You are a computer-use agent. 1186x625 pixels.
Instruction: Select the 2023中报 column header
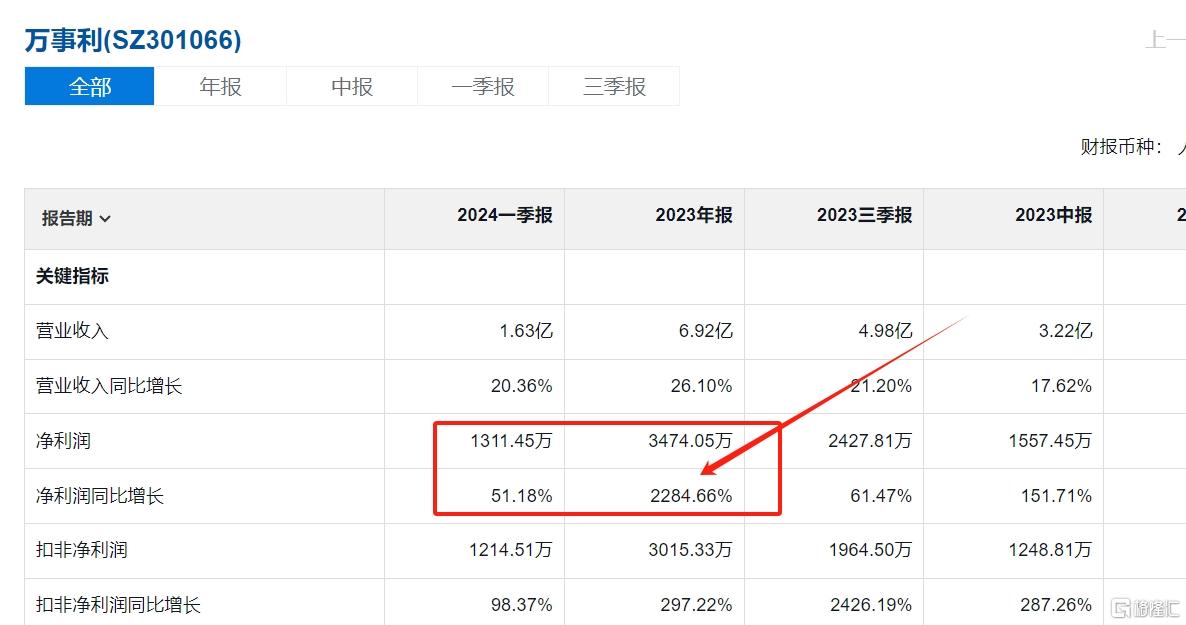[x=1054, y=216]
